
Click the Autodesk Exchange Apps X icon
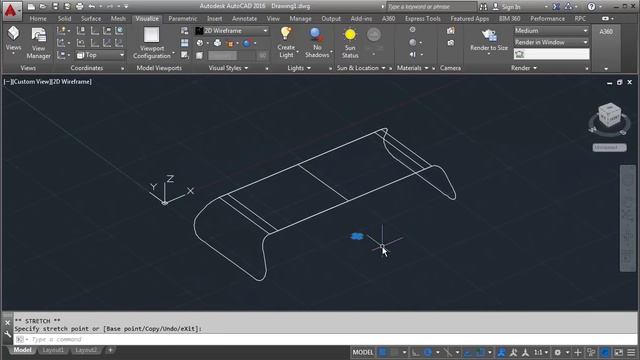[x=556, y=7]
